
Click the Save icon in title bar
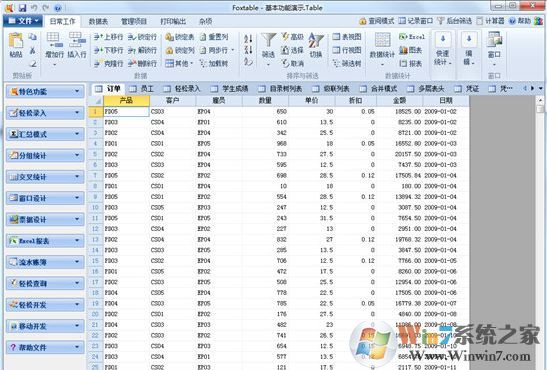(x=22, y=8)
